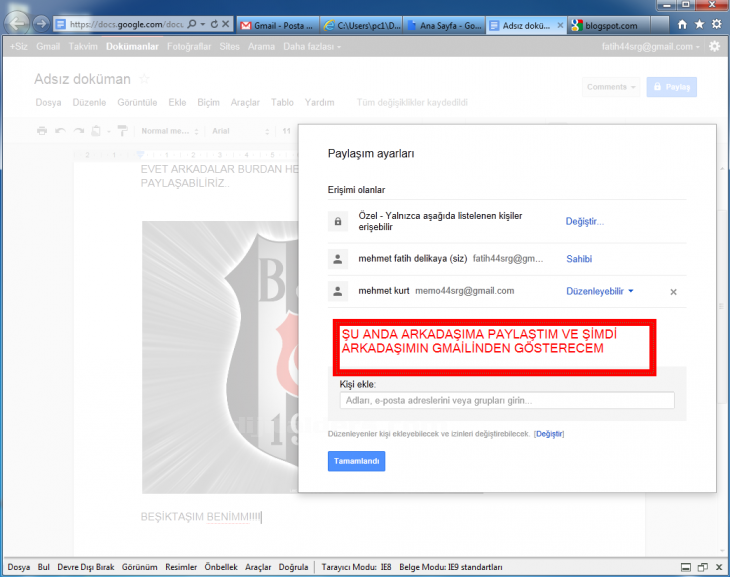Stop loading with the address bar X
Screen dimensions: 730x577
point(225,24)
